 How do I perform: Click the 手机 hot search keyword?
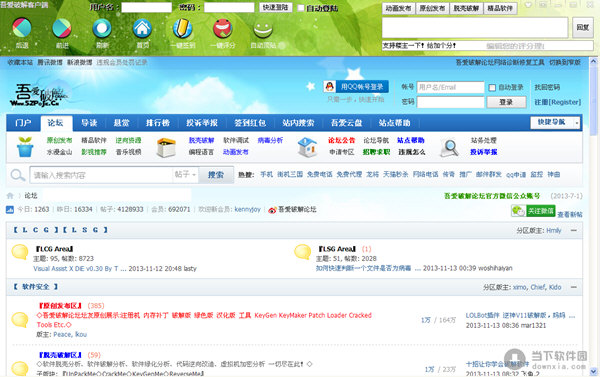(267, 175)
